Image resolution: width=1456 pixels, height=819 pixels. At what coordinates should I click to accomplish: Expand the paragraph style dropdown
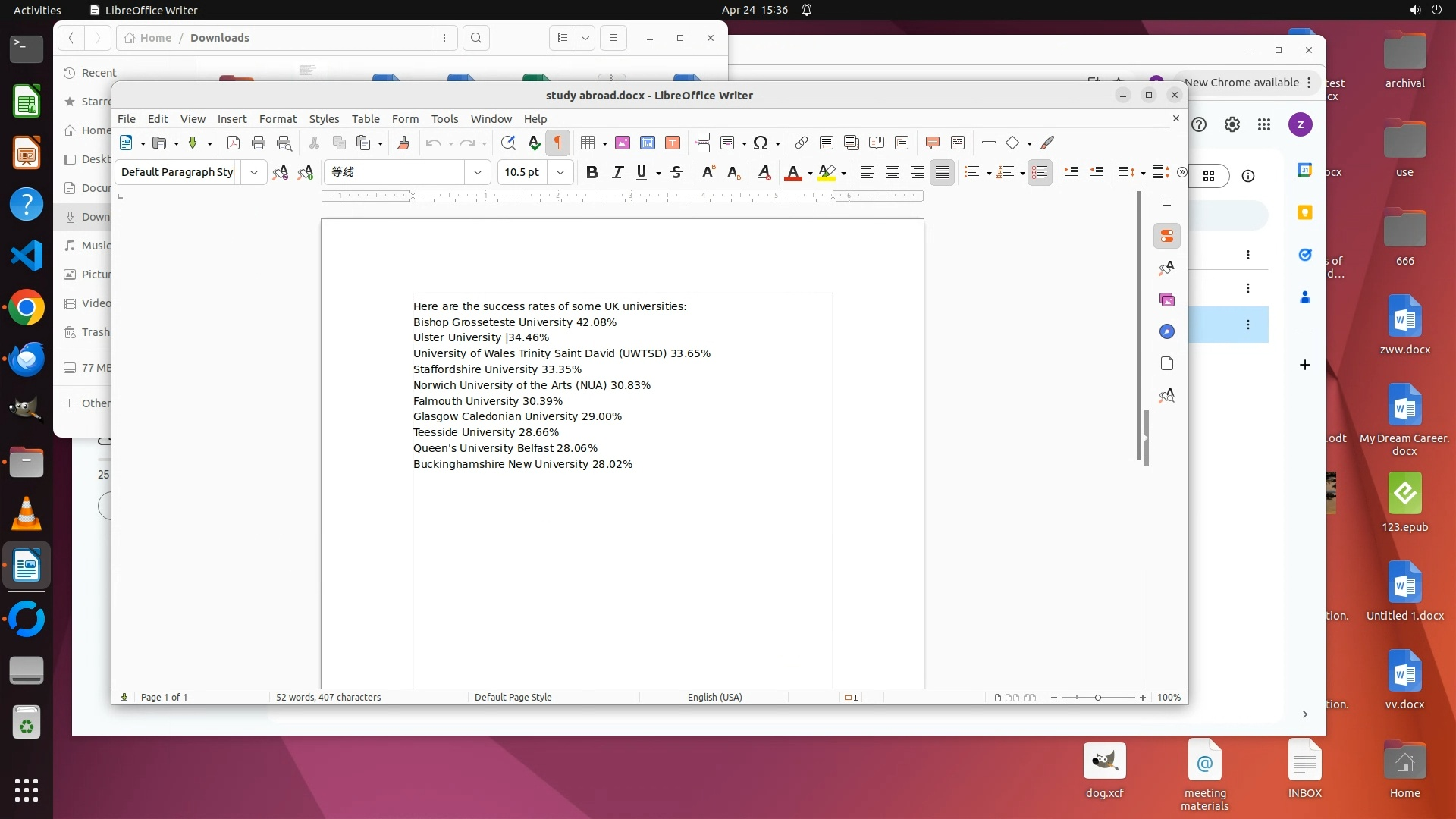pyautogui.click(x=254, y=172)
